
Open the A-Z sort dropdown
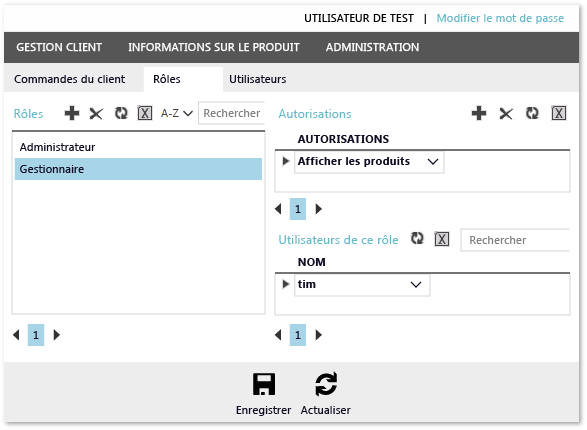pyautogui.click(x=177, y=113)
